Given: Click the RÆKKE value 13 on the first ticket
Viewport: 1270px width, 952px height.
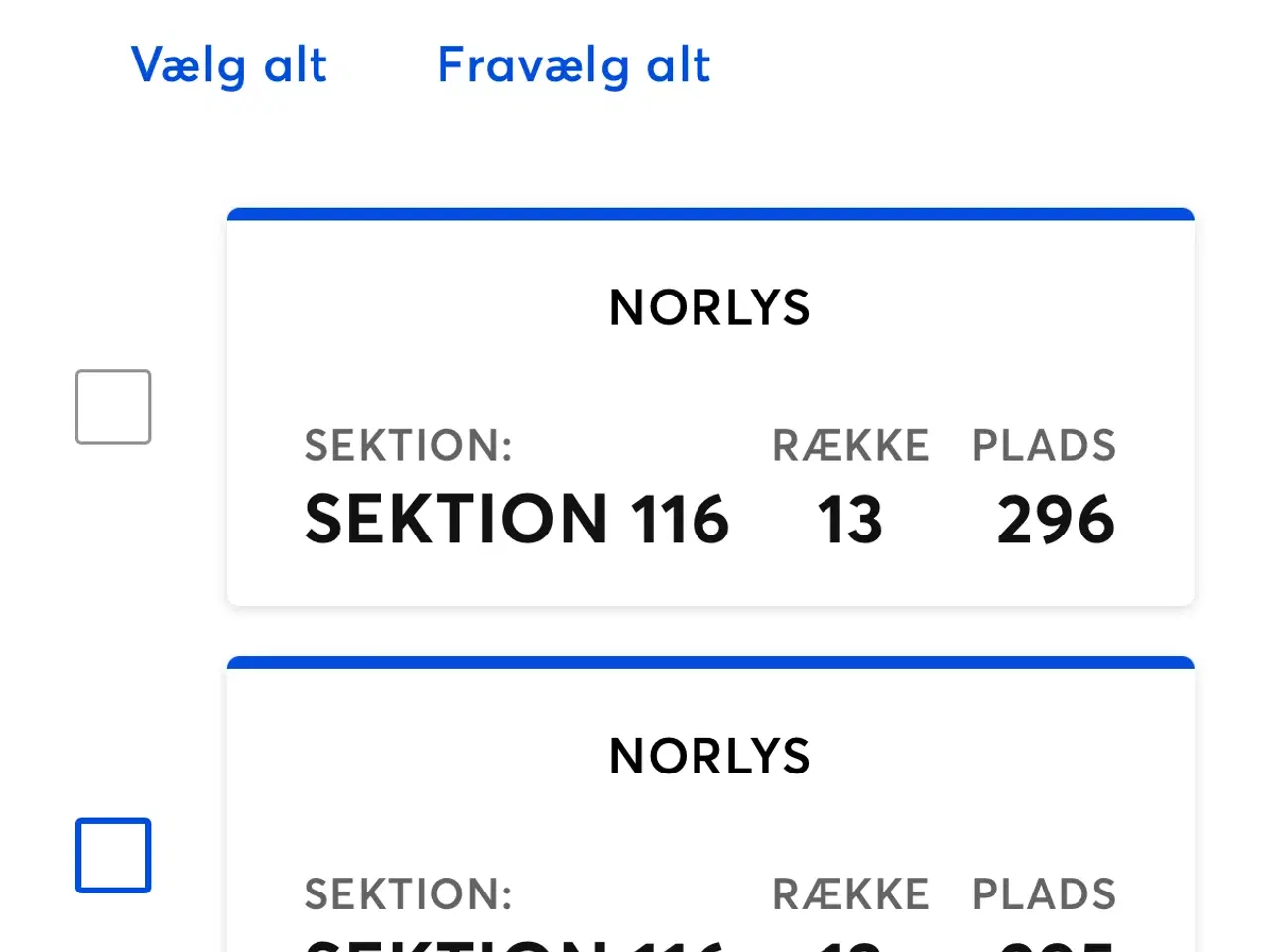Looking at the screenshot, I should pyautogui.click(x=850, y=518).
